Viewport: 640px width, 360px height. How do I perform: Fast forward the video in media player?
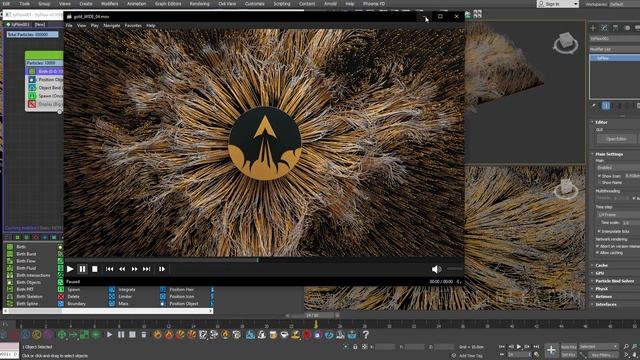[x=134, y=269]
